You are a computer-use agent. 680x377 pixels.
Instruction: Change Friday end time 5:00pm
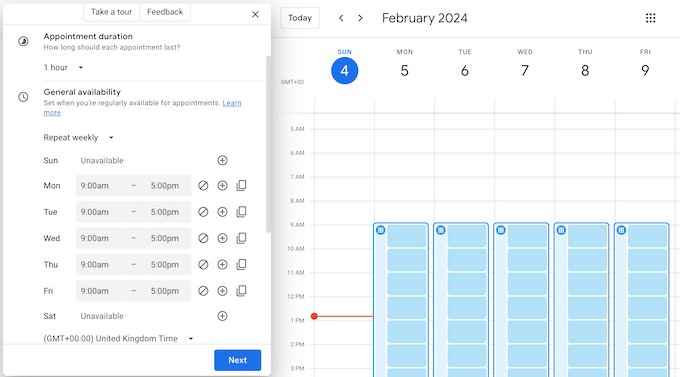[x=168, y=291]
